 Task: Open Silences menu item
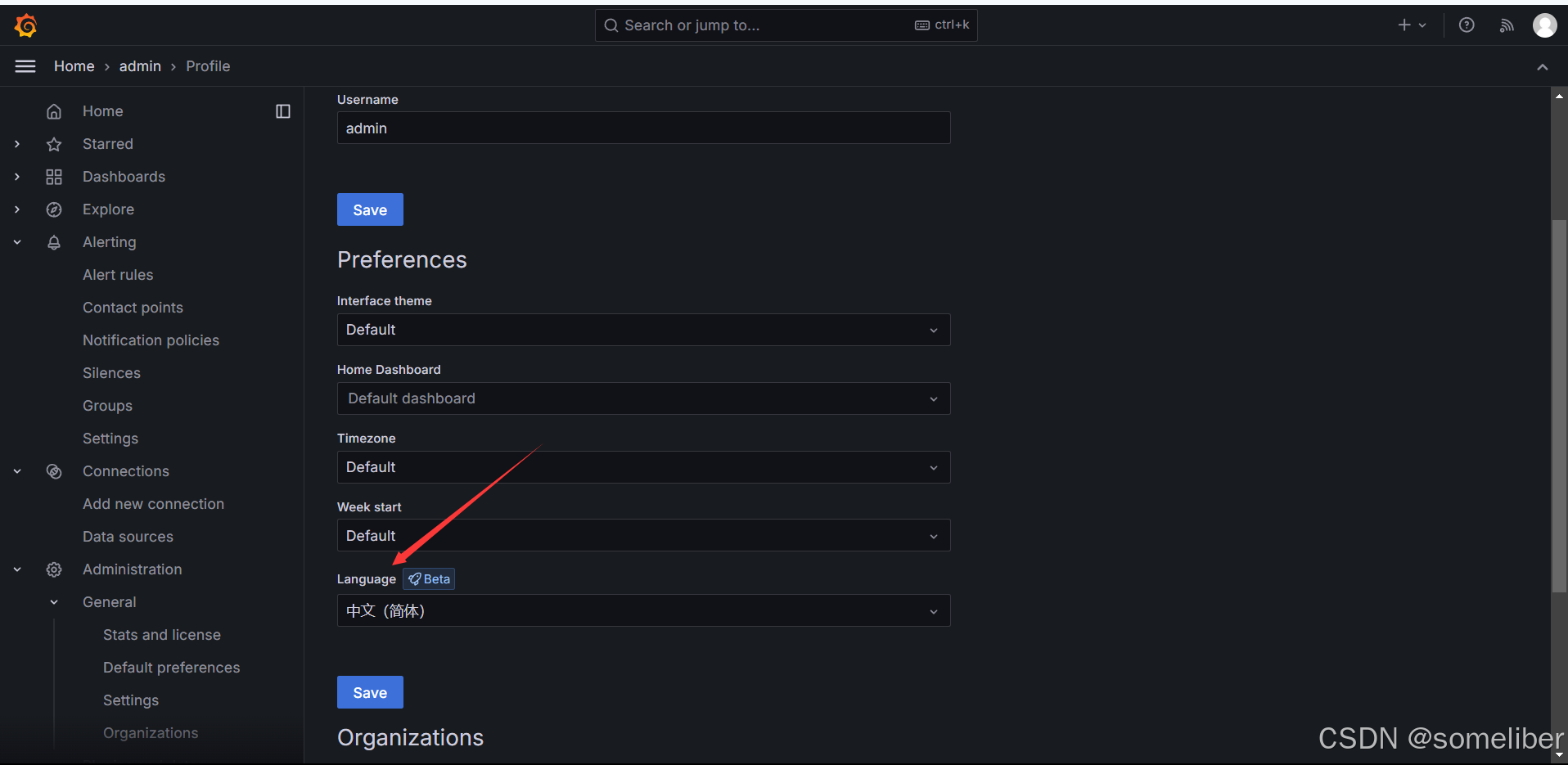[x=111, y=373]
